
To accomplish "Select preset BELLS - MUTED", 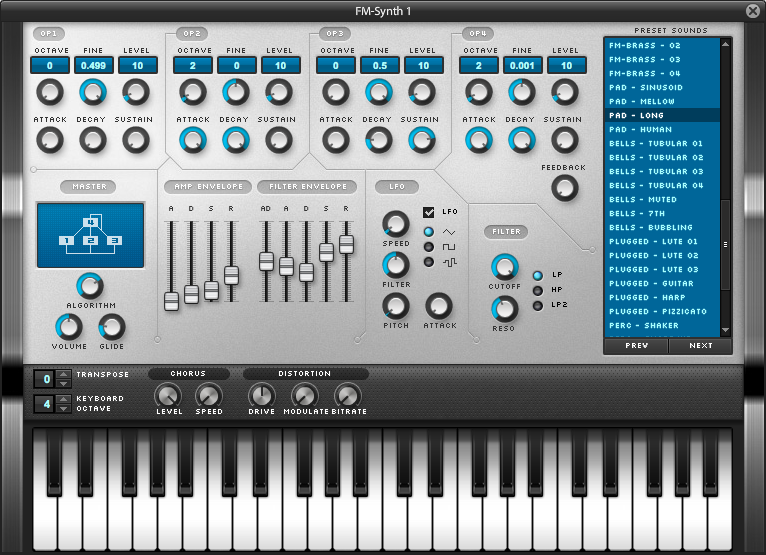I will pyautogui.click(x=662, y=199).
